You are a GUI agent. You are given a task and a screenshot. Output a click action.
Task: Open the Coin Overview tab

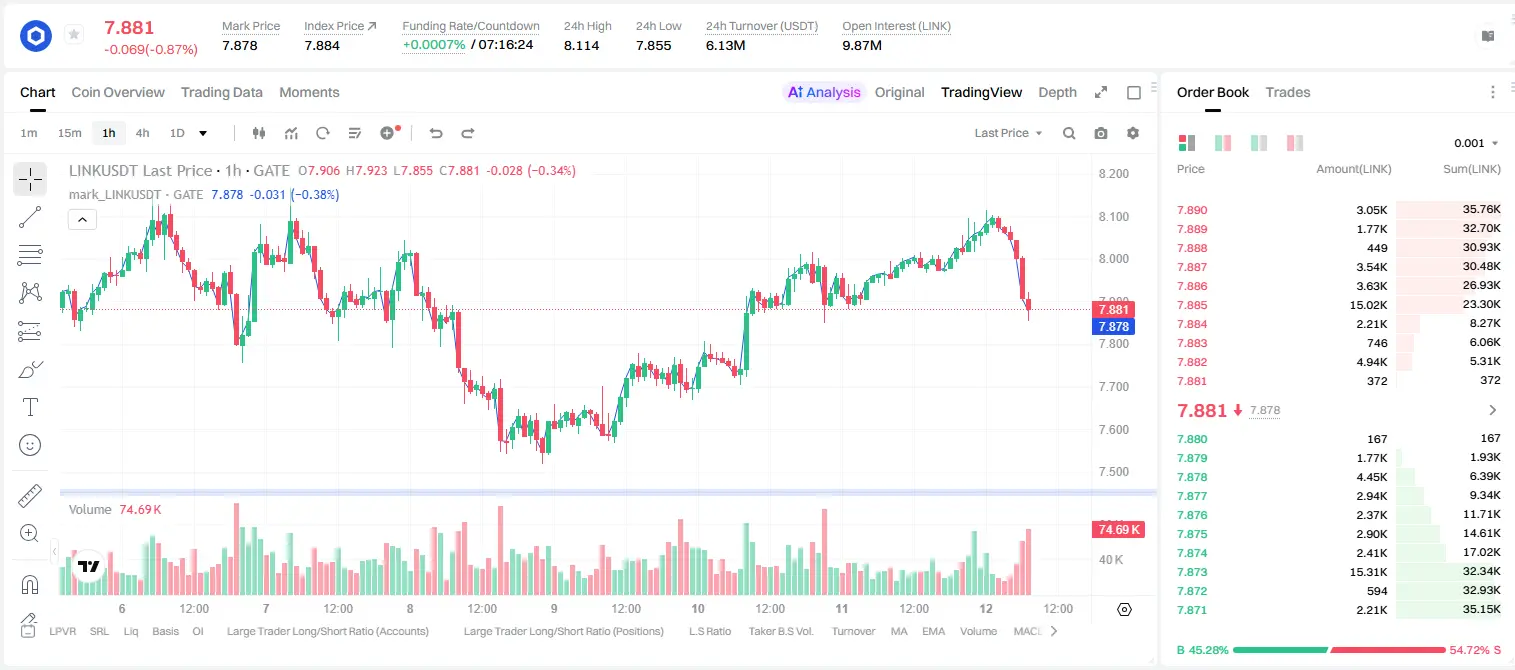tap(118, 92)
